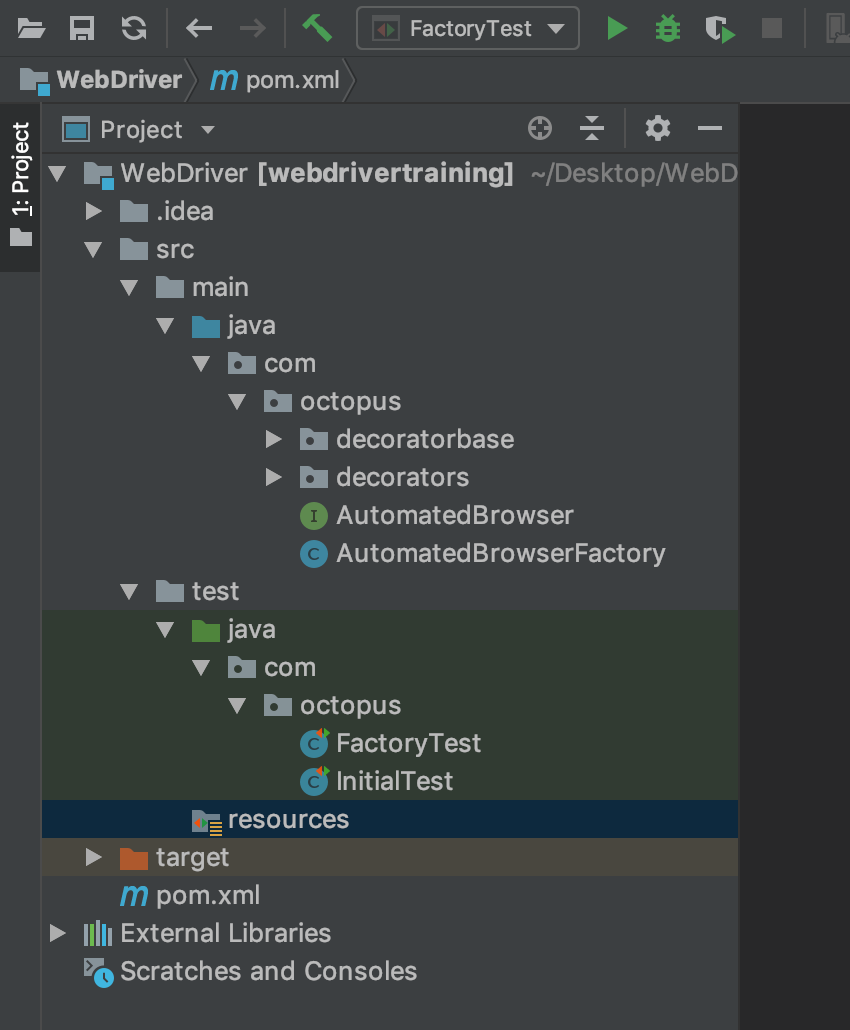Run with Coverage shield icon
The image size is (850, 1030).
point(719,28)
